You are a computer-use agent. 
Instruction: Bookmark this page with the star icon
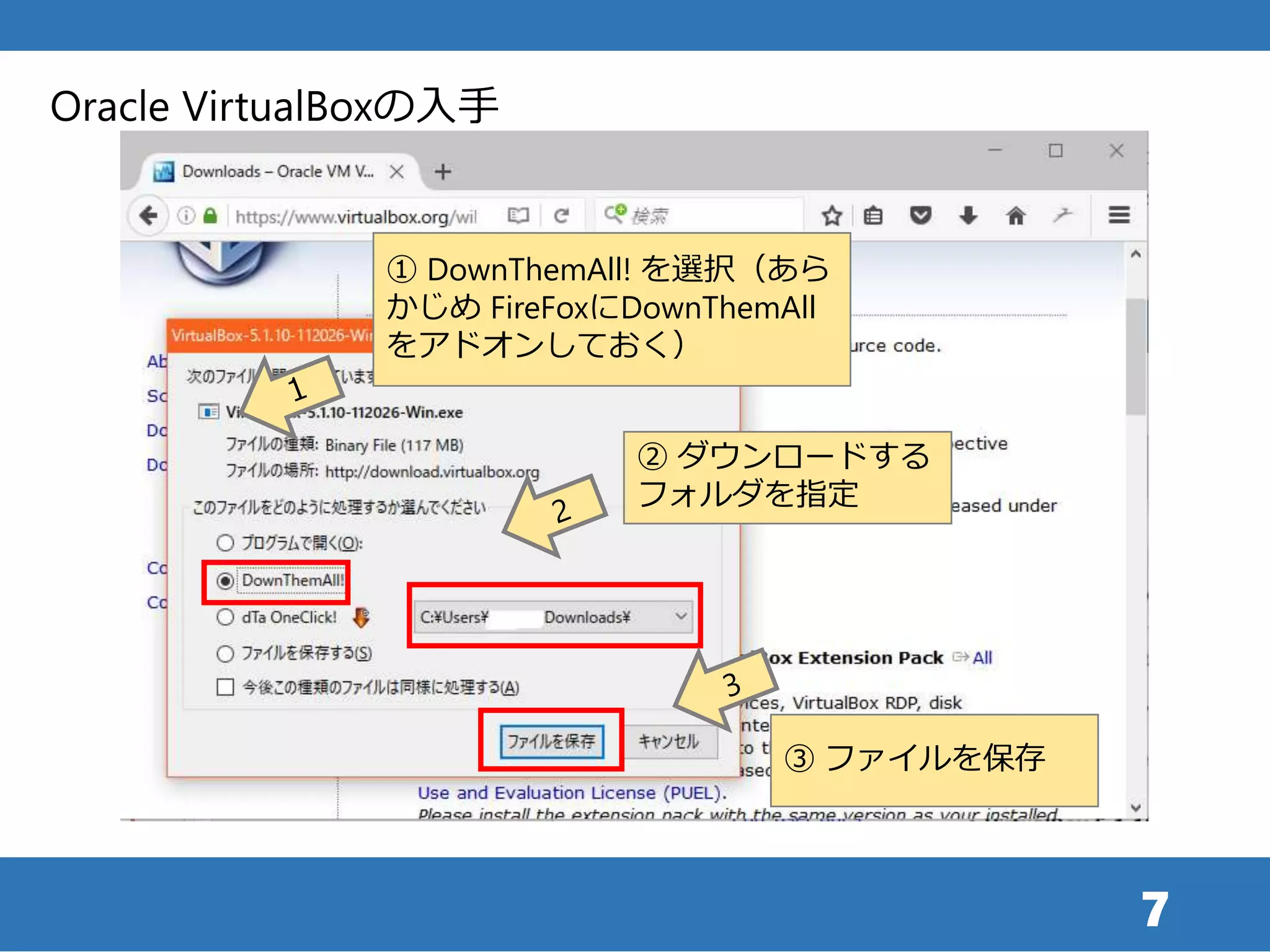tap(832, 216)
